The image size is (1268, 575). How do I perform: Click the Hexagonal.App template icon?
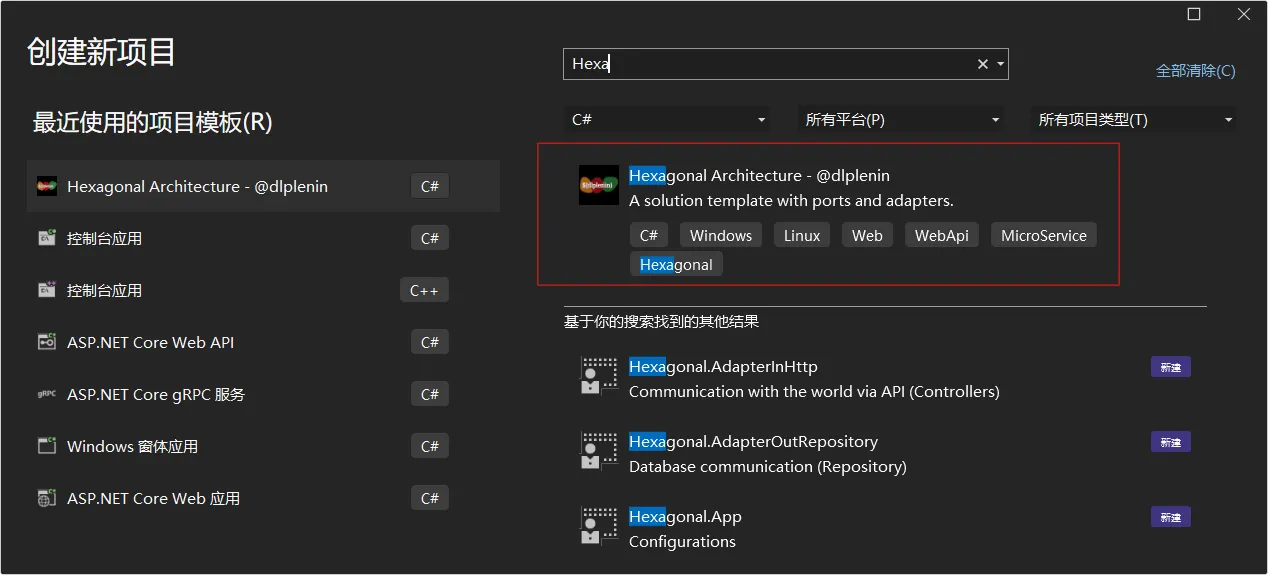tap(599, 526)
